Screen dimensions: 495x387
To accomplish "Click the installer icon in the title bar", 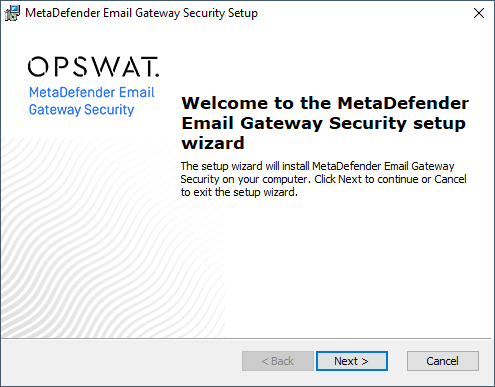I will pos(12,13).
